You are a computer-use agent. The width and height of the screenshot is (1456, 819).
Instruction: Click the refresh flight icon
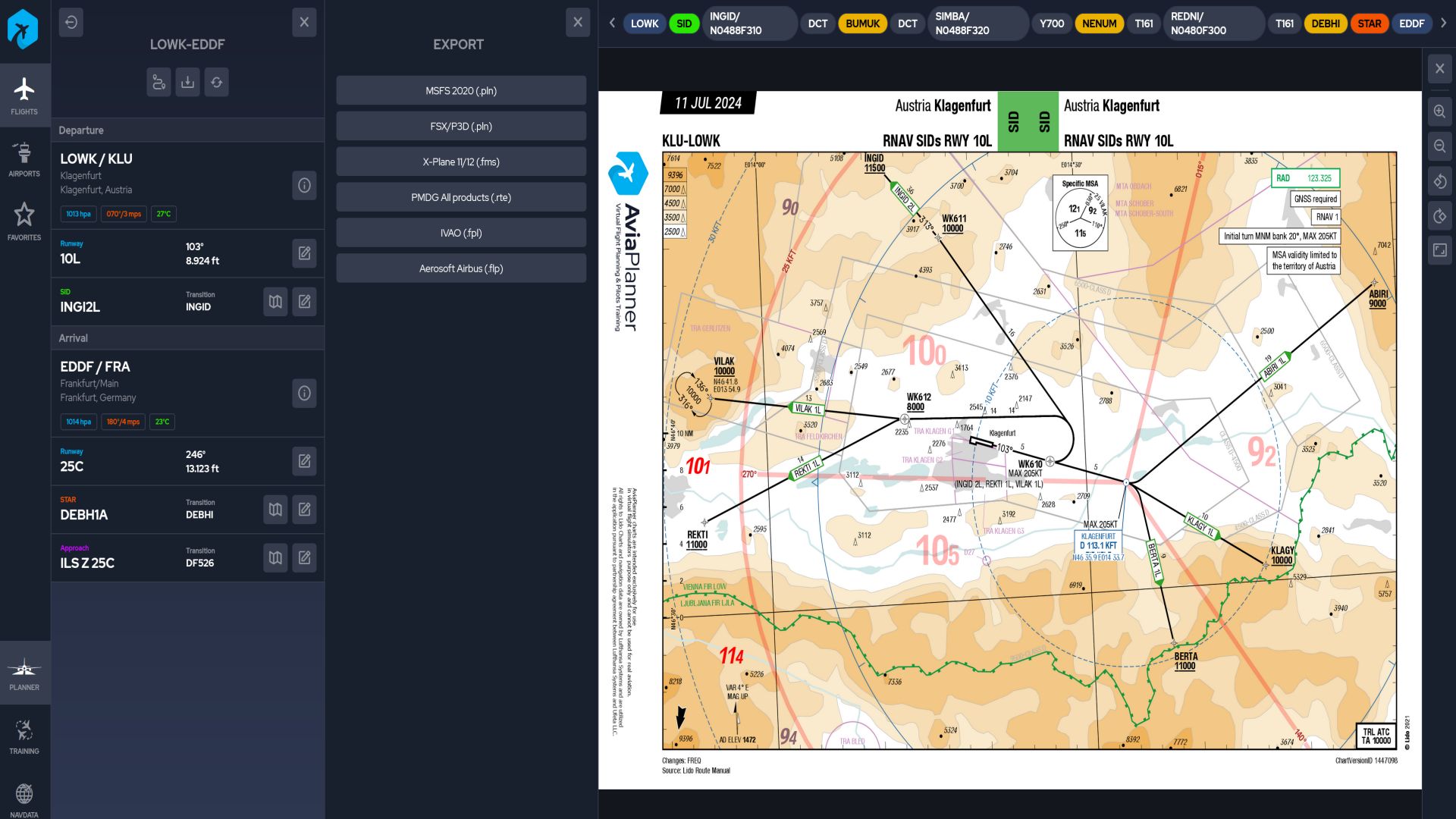217,82
